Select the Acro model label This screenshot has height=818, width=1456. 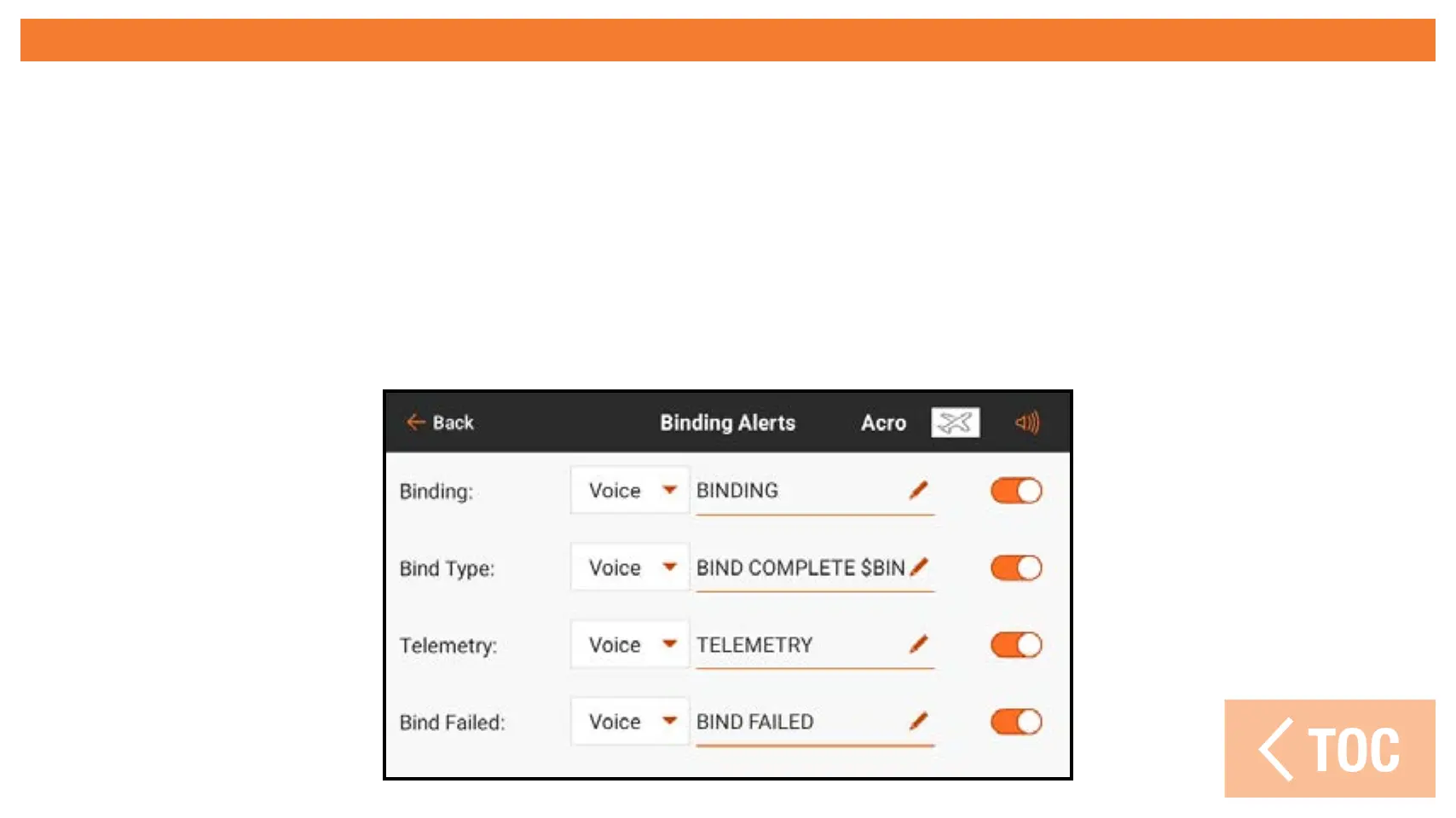point(883,423)
